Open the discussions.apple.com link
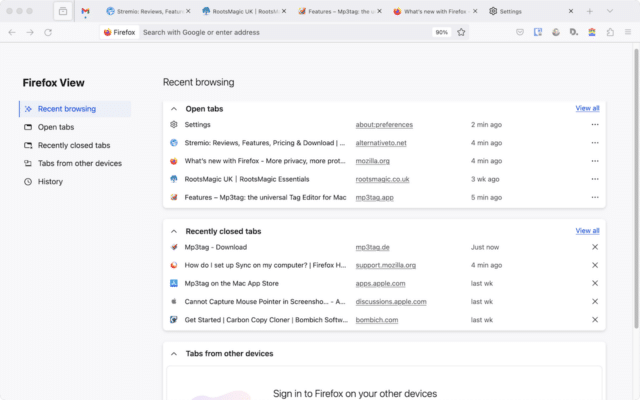The width and height of the screenshot is (640, 400). tap(391, 302)
